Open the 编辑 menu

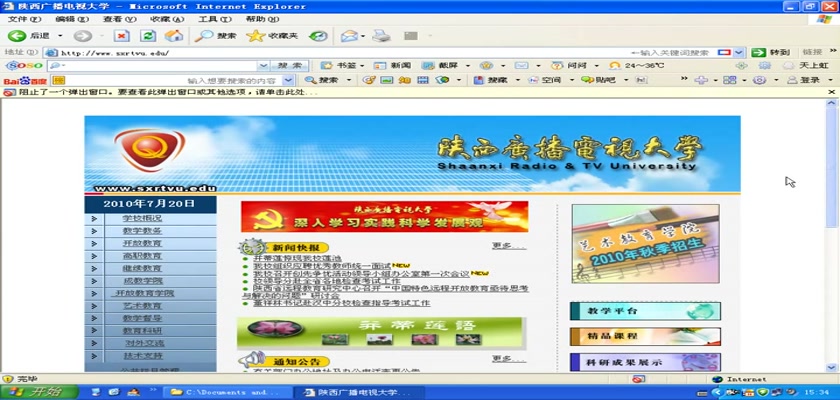coord(72,19)
